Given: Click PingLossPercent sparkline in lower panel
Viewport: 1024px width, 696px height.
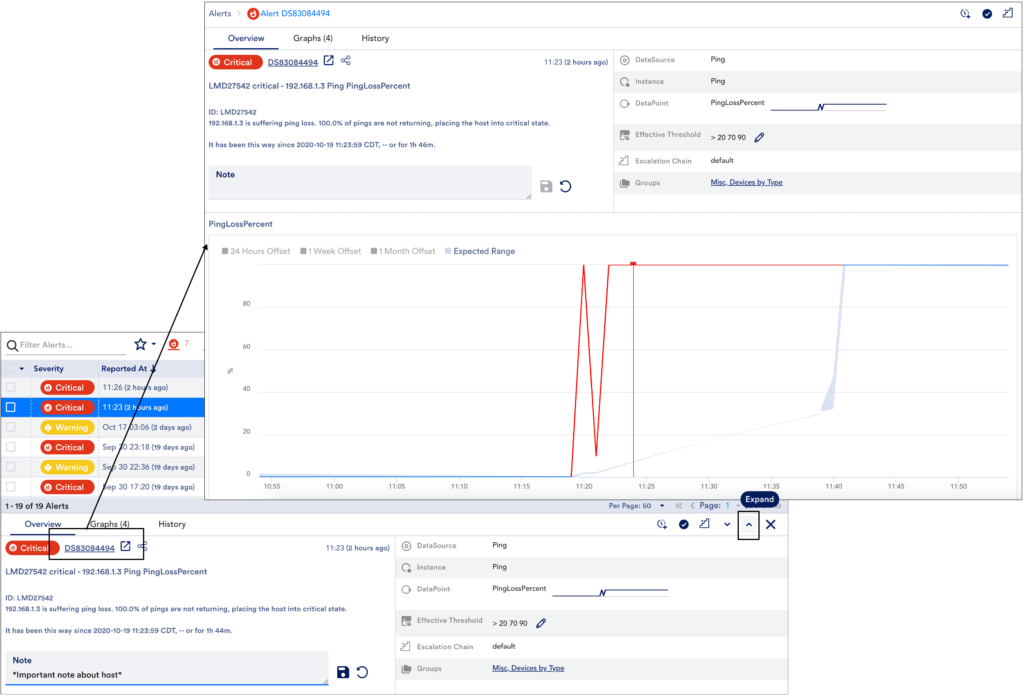Looking at the screenshot, I should point(610,592).
